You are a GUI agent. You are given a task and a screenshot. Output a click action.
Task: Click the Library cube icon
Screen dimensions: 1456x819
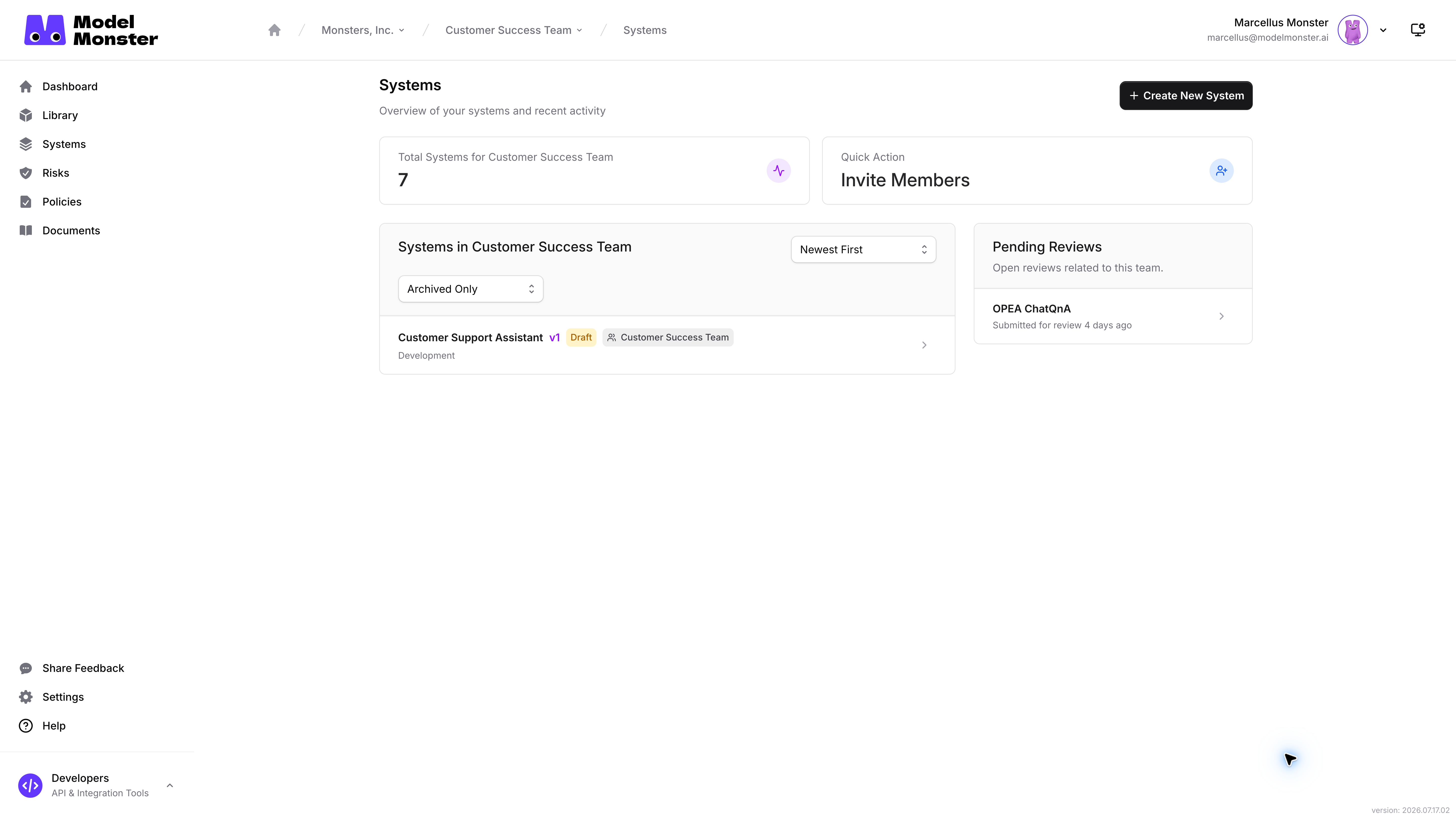coord(26,115)
